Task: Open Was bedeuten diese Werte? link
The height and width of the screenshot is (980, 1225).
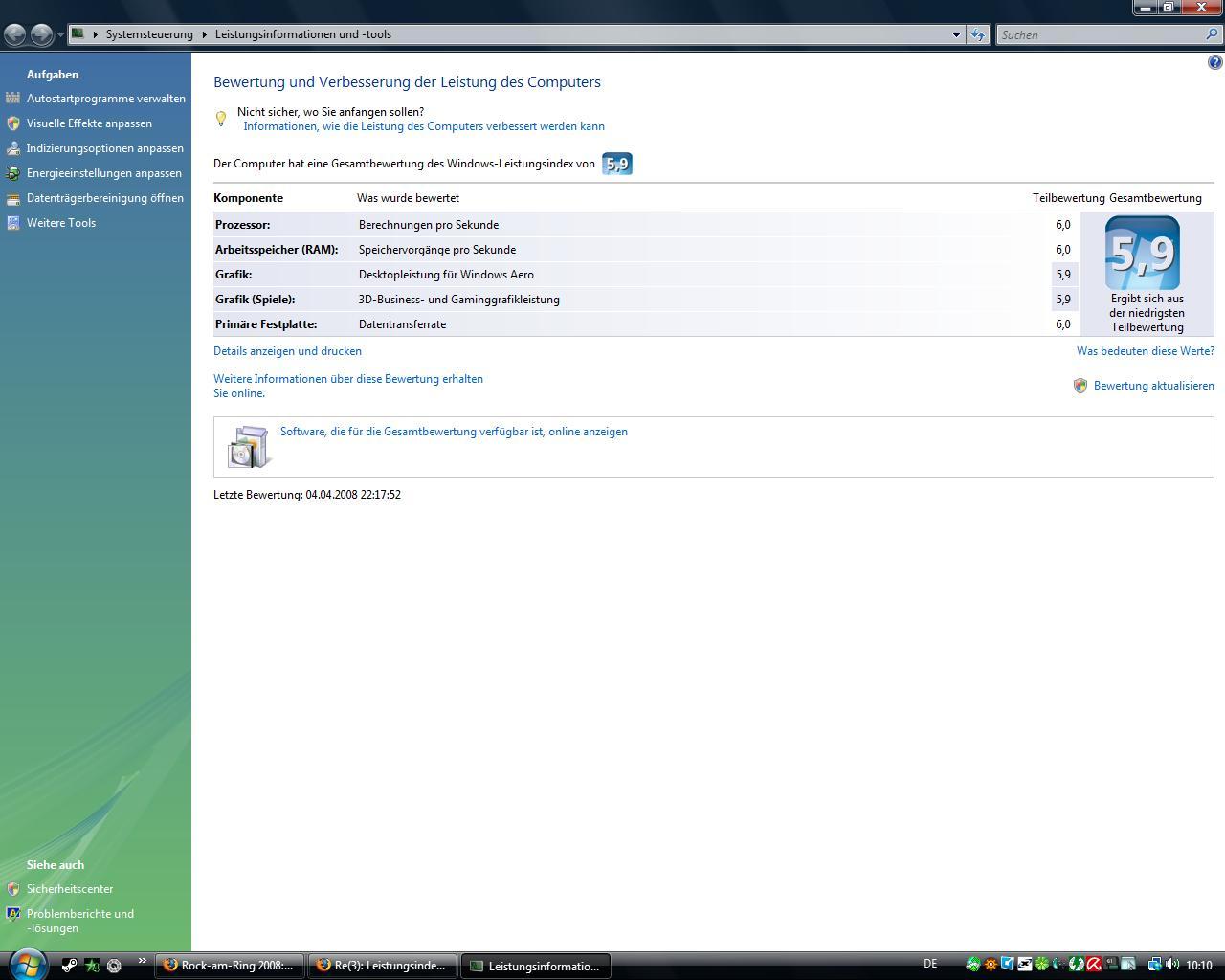Action: pyautogui.click(x=1146, y=351)
